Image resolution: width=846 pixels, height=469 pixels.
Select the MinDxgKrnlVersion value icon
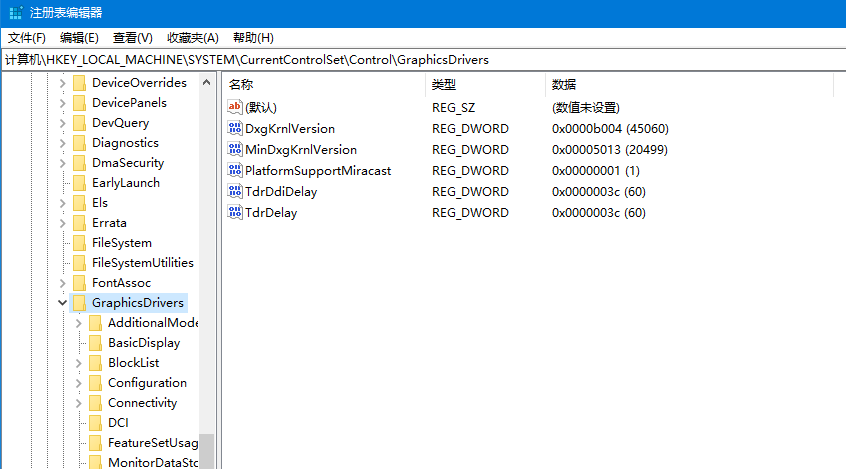click(235, 150)
